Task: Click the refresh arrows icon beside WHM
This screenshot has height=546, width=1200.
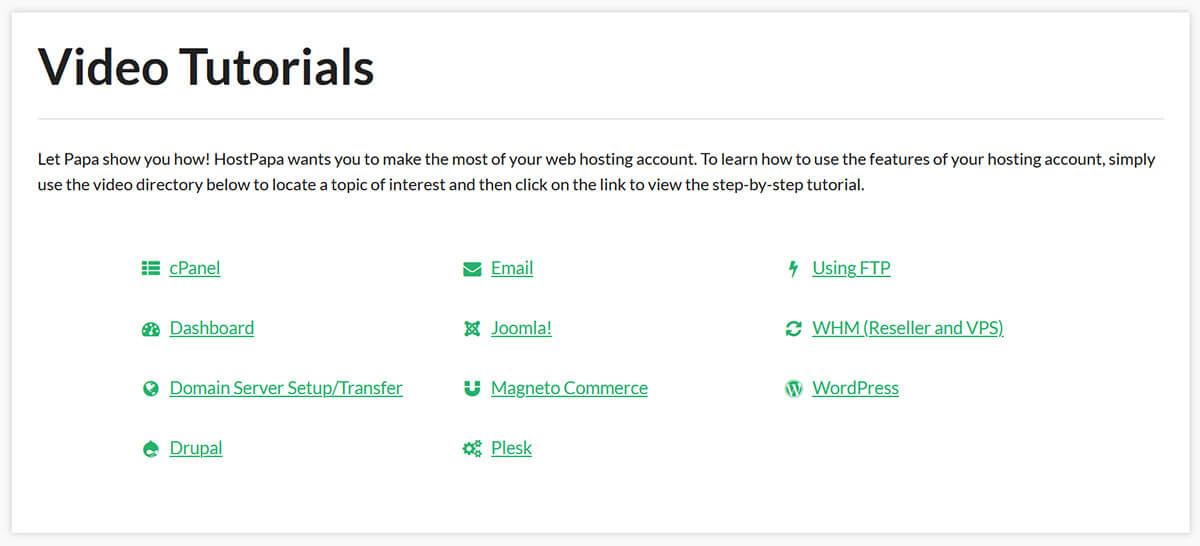Action: (794, 329)
